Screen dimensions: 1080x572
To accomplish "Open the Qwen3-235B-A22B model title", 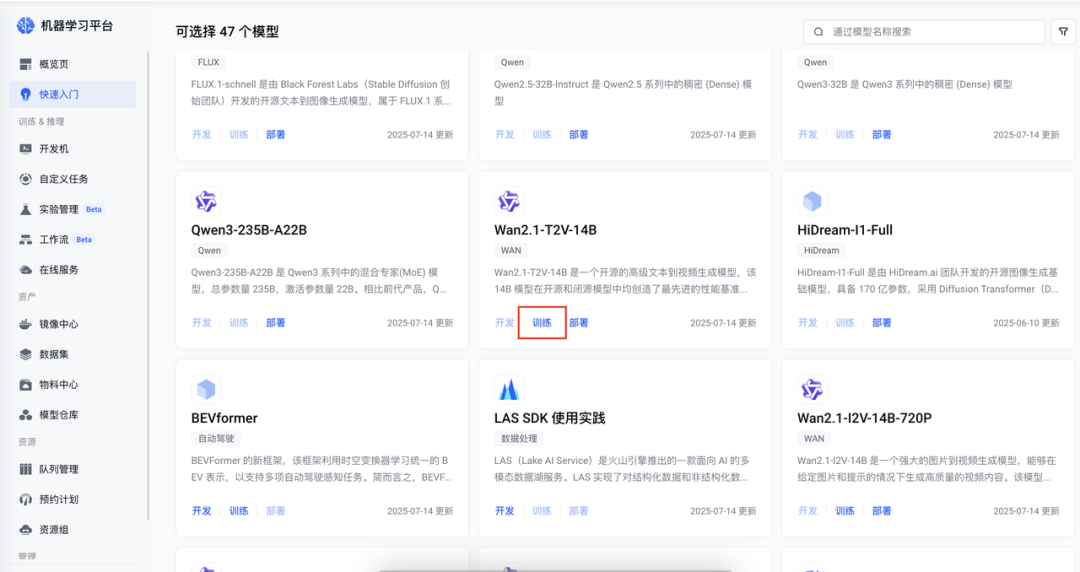I will tap(249, 230).
